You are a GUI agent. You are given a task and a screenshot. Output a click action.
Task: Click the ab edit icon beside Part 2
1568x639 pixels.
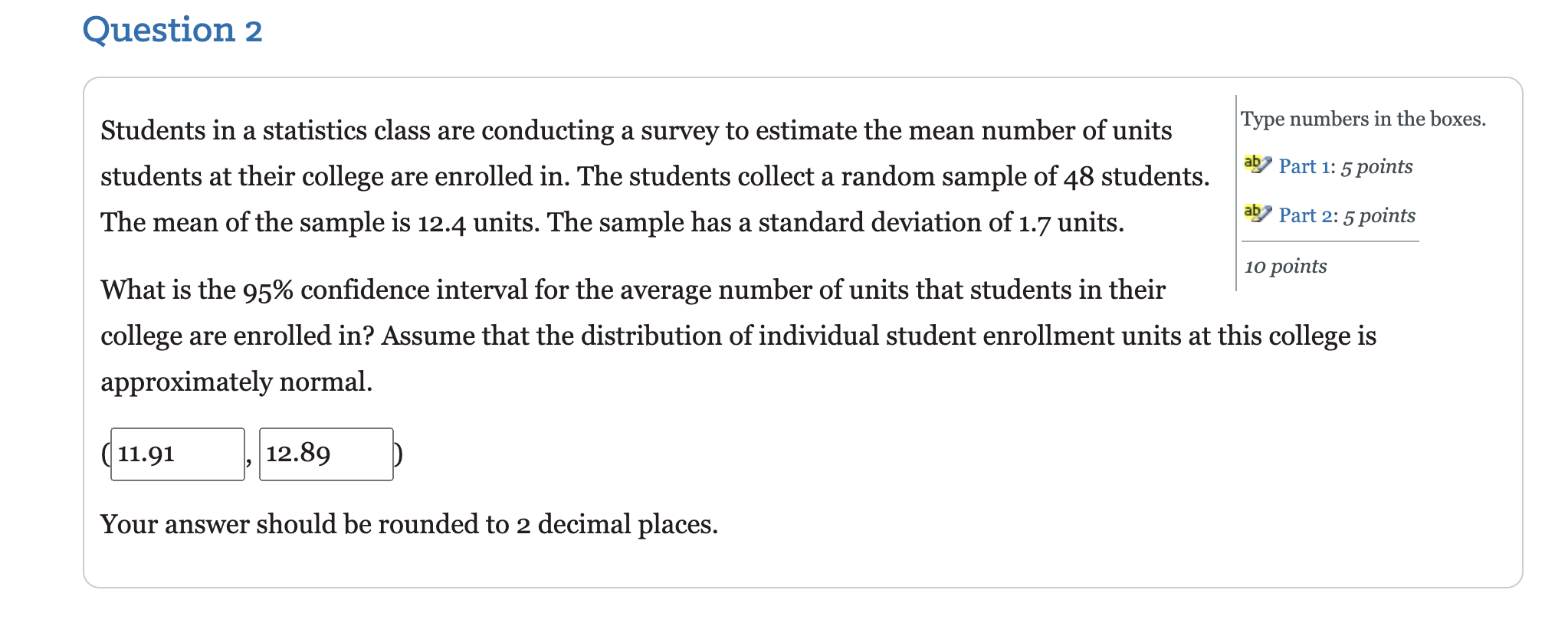[1258, 212]
